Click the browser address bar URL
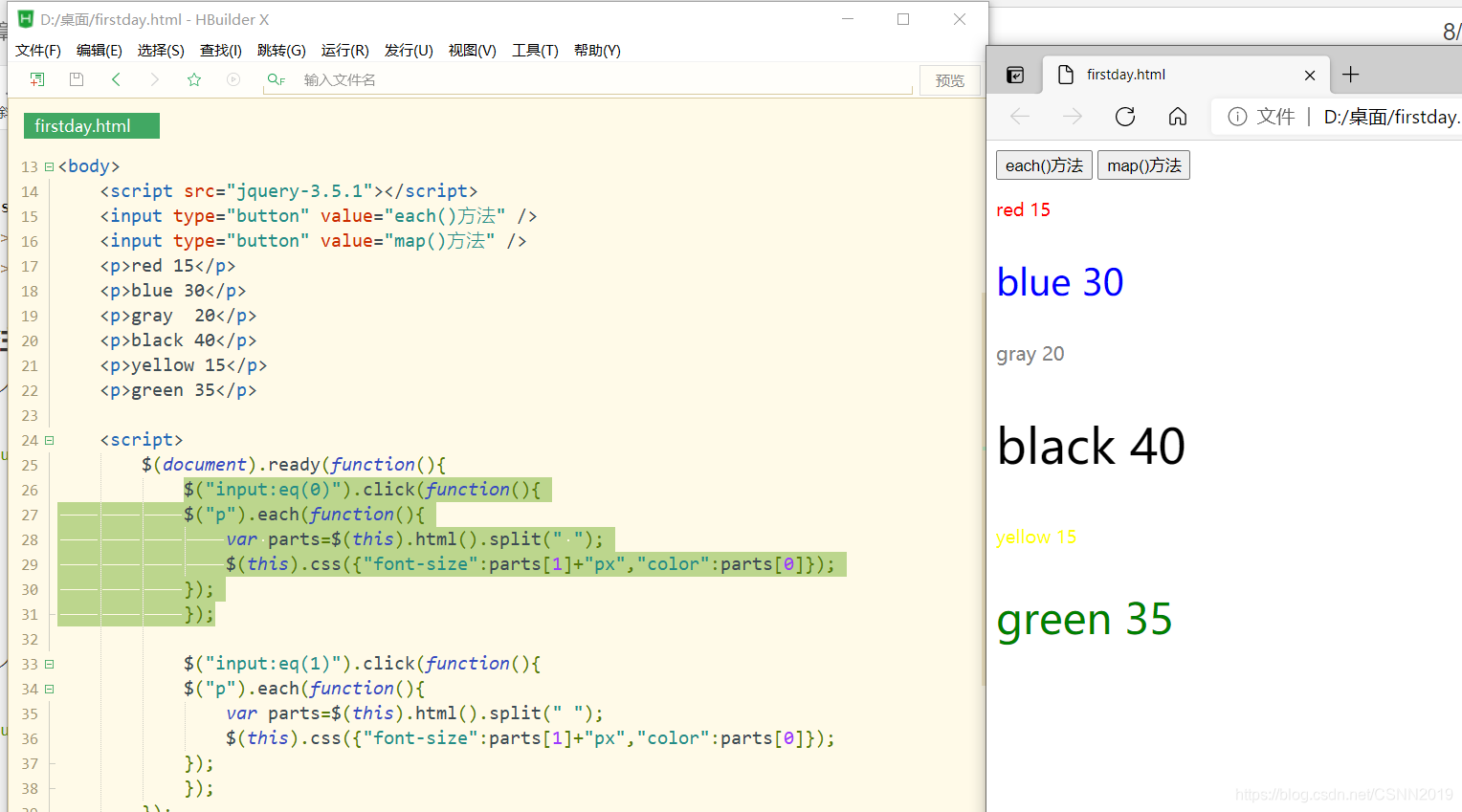This screenshot has width=1462, height=812. (1391, 117)
